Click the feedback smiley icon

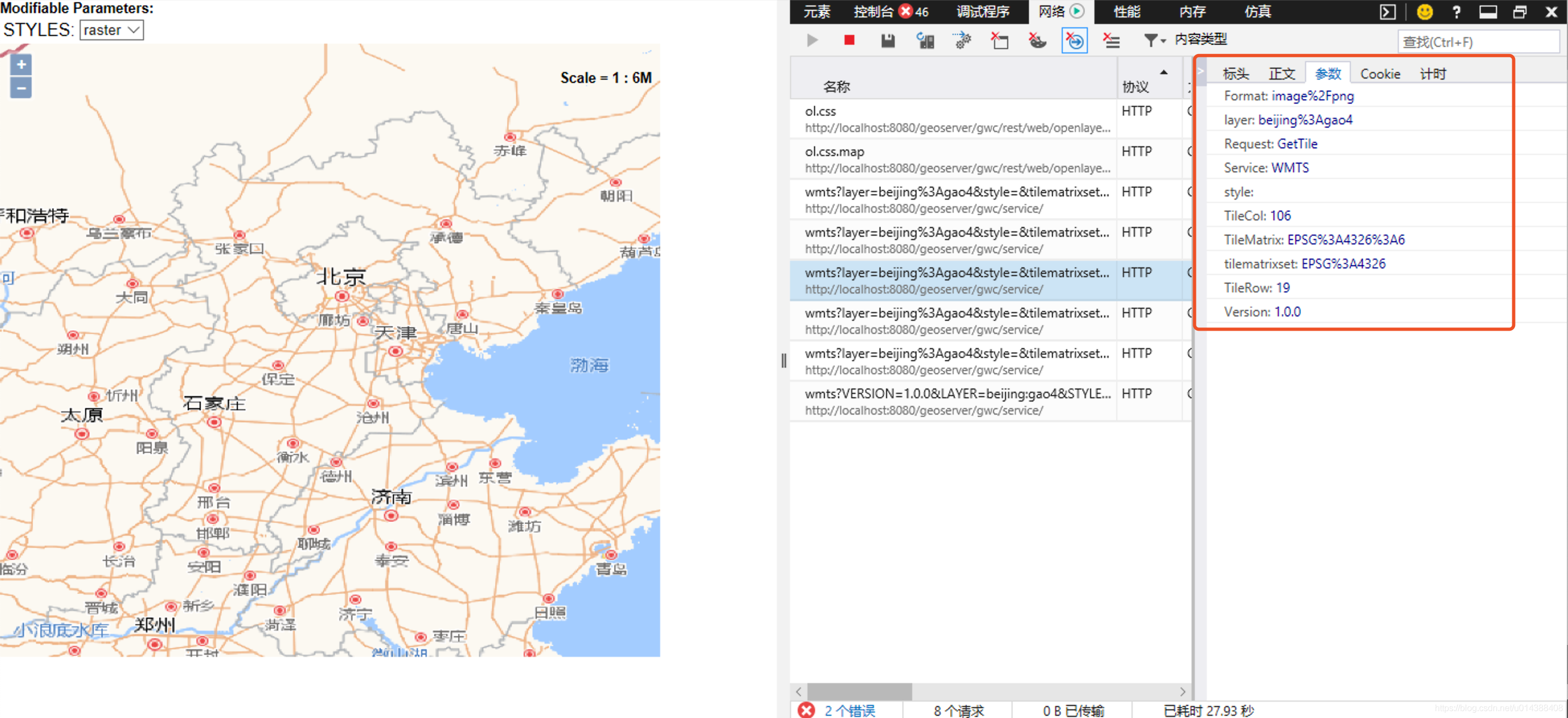coord(1426,11)
